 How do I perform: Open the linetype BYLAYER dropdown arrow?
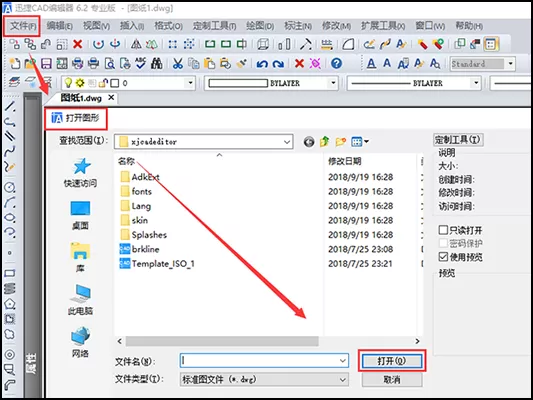(476, 83)
